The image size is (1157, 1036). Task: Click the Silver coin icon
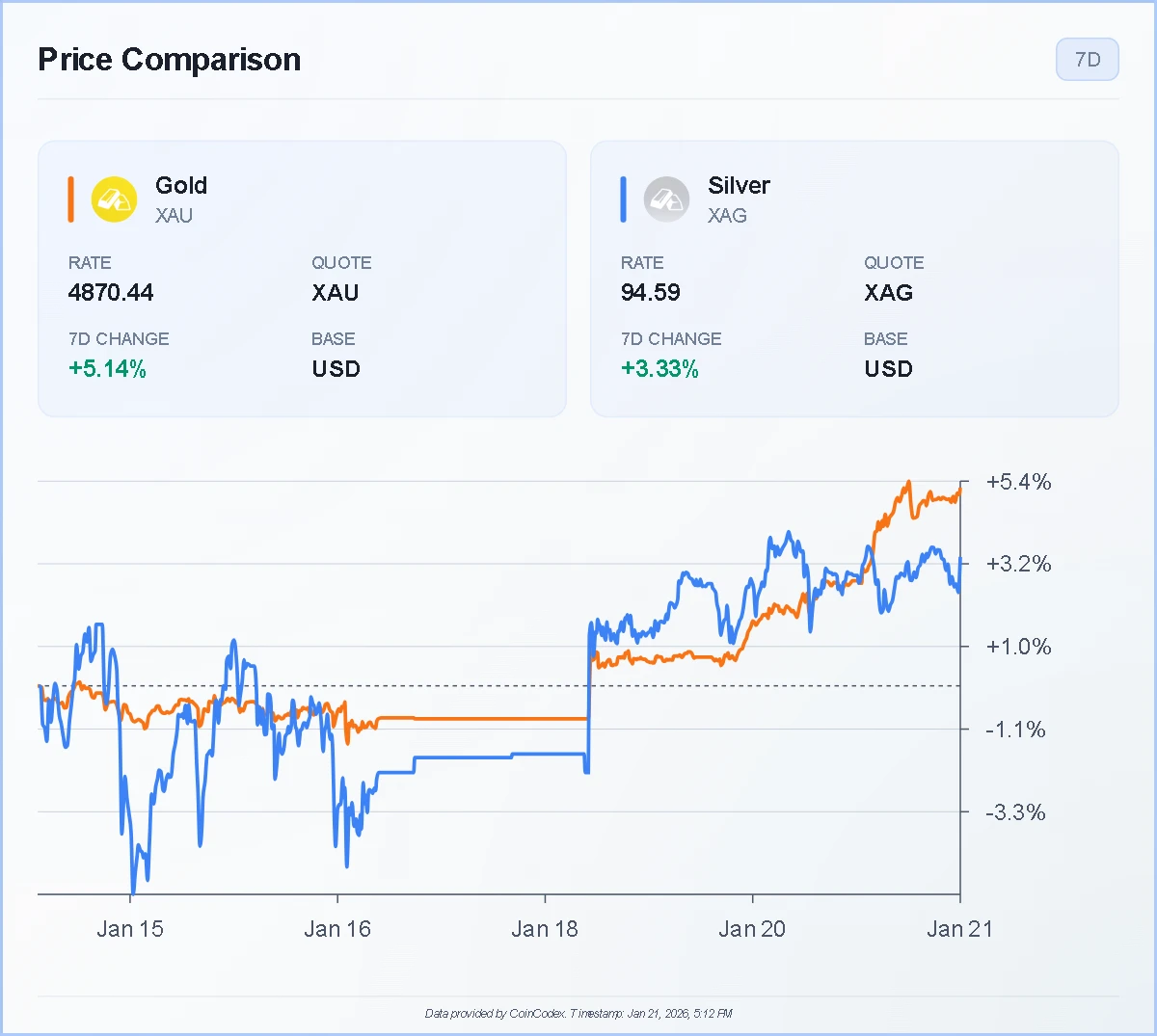pos(666,199)
